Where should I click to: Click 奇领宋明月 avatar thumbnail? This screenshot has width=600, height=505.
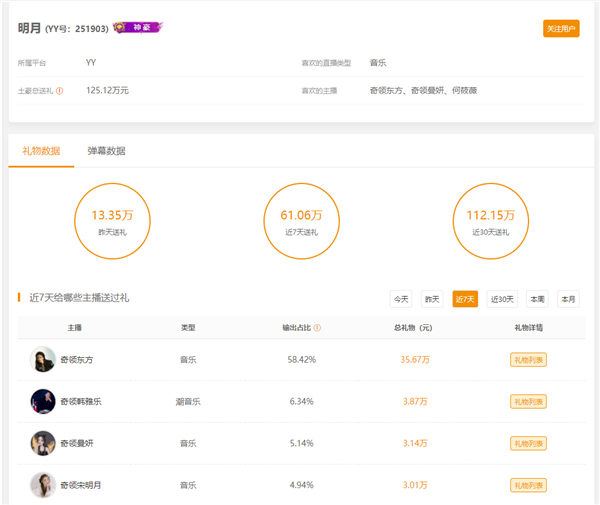(x=43, y=485)
